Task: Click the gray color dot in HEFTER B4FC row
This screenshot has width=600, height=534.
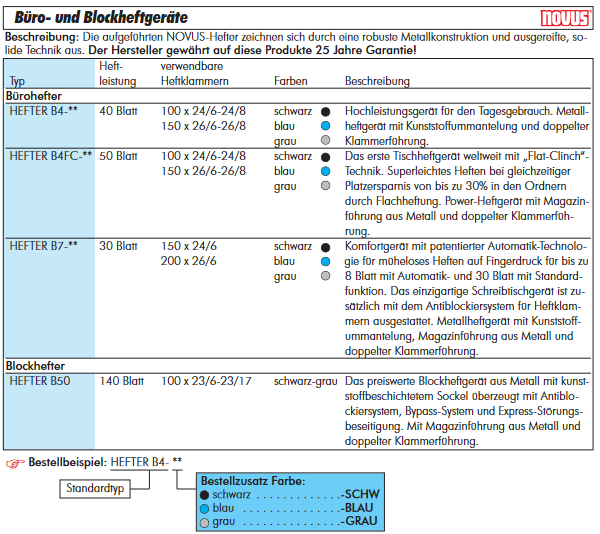Action: [x=326, y=187]
